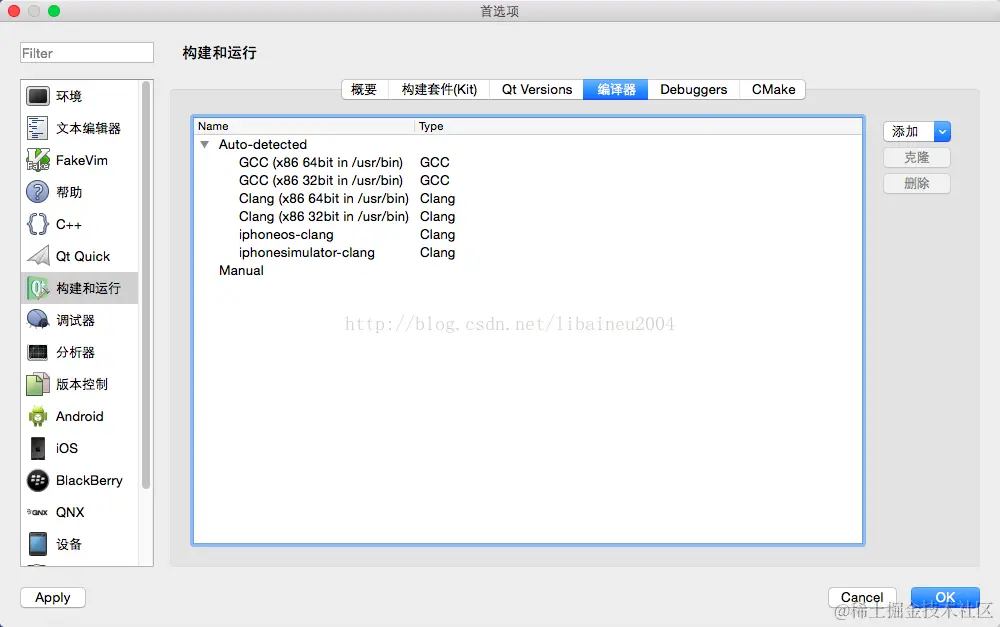
Task: Click the GCC type cell of 64bit GCC
Action: point(434,163)
